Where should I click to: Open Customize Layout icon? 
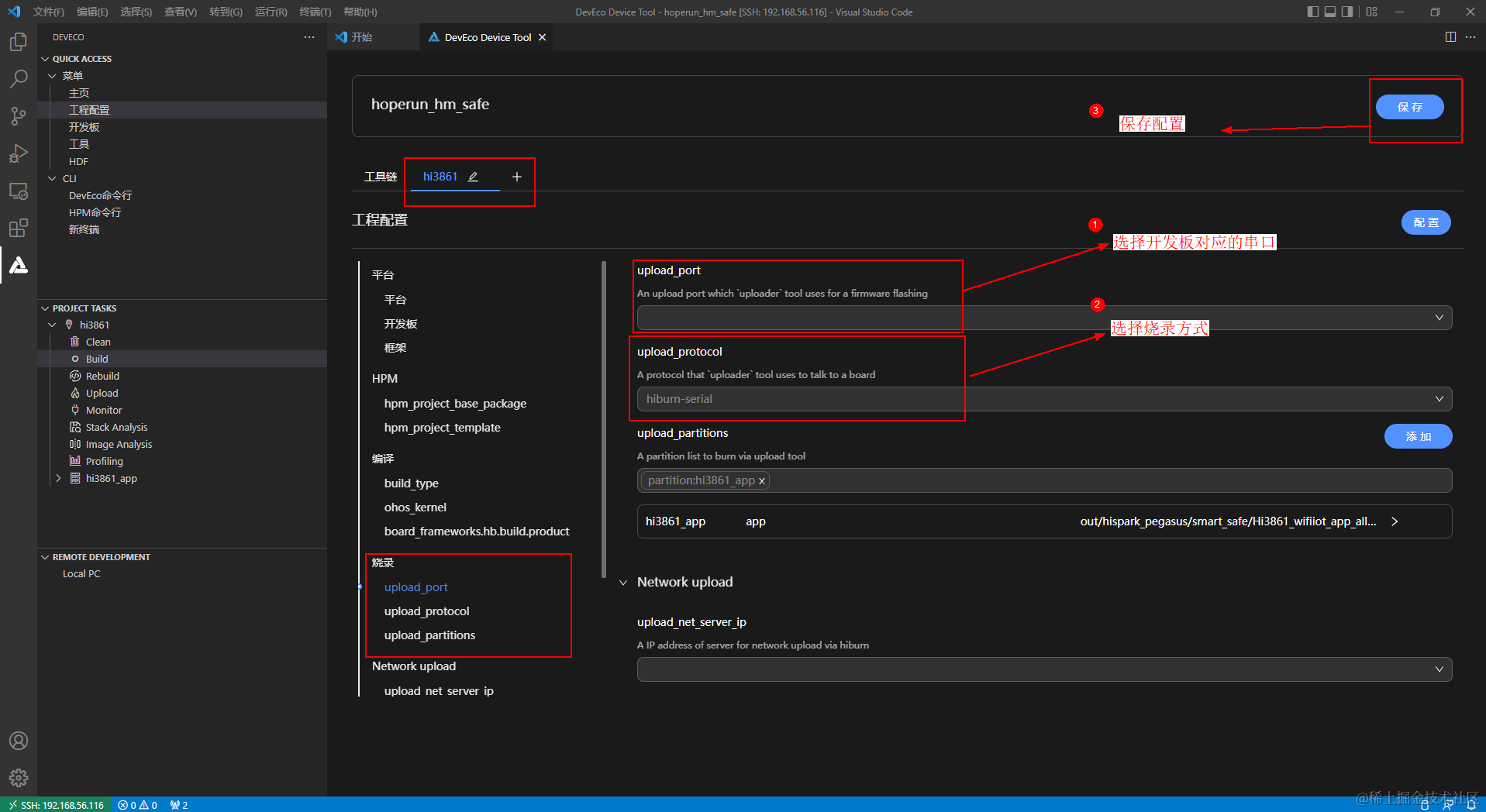coord(1372,12)
